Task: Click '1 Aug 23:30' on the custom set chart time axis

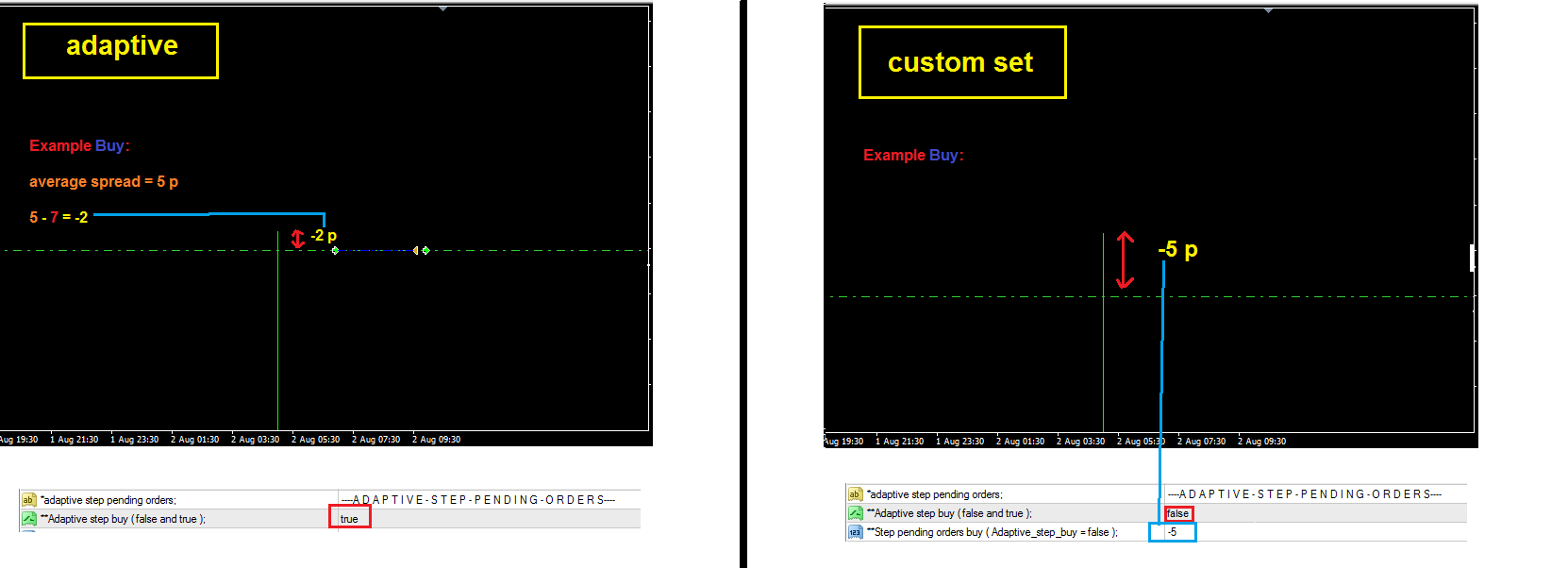Action: pos(959,442)
